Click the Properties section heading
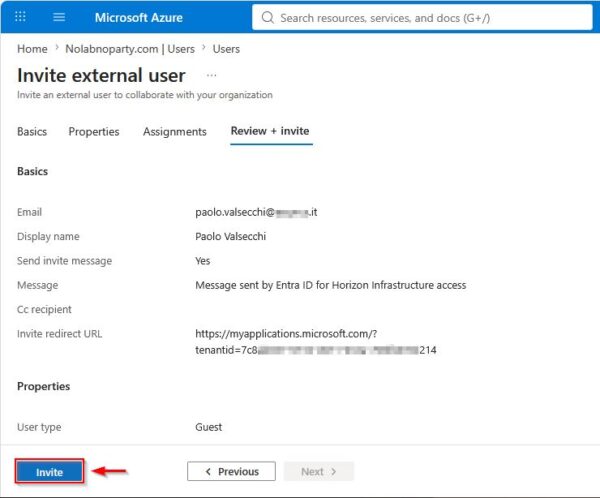The height and width of the screenshot is (498, 600). point(44,386)
